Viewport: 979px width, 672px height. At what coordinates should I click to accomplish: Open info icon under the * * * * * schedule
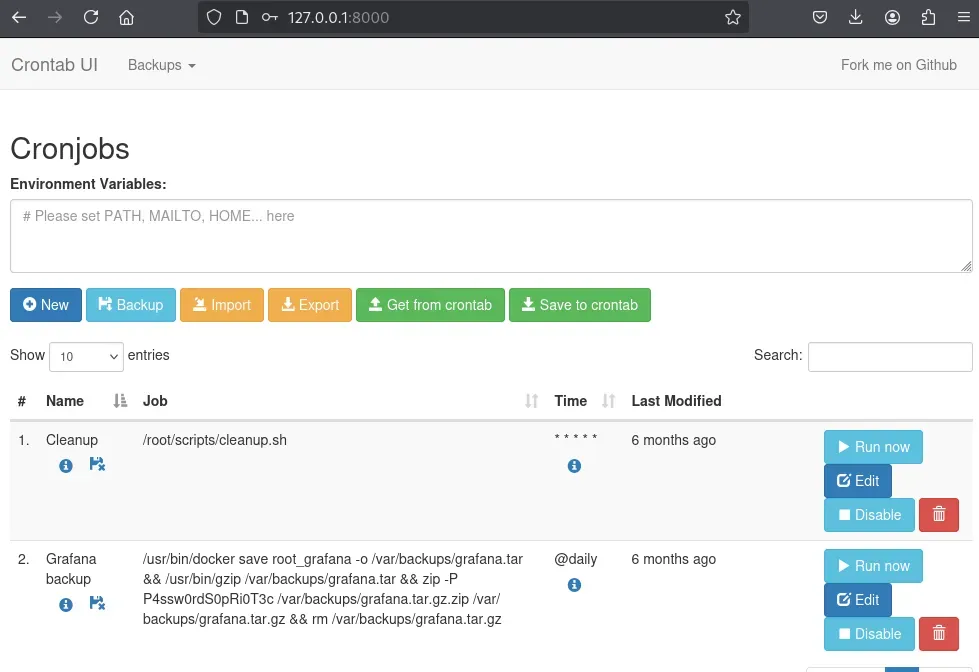[574, 466]
